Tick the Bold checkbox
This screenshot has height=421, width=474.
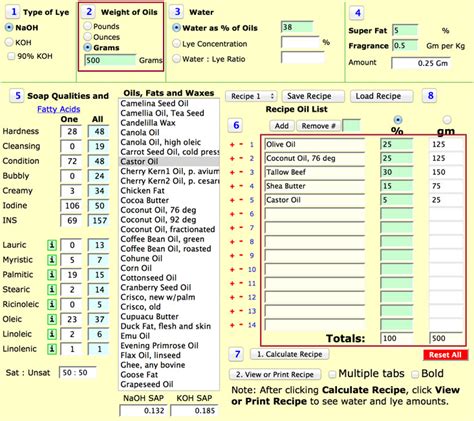point(415,374)
